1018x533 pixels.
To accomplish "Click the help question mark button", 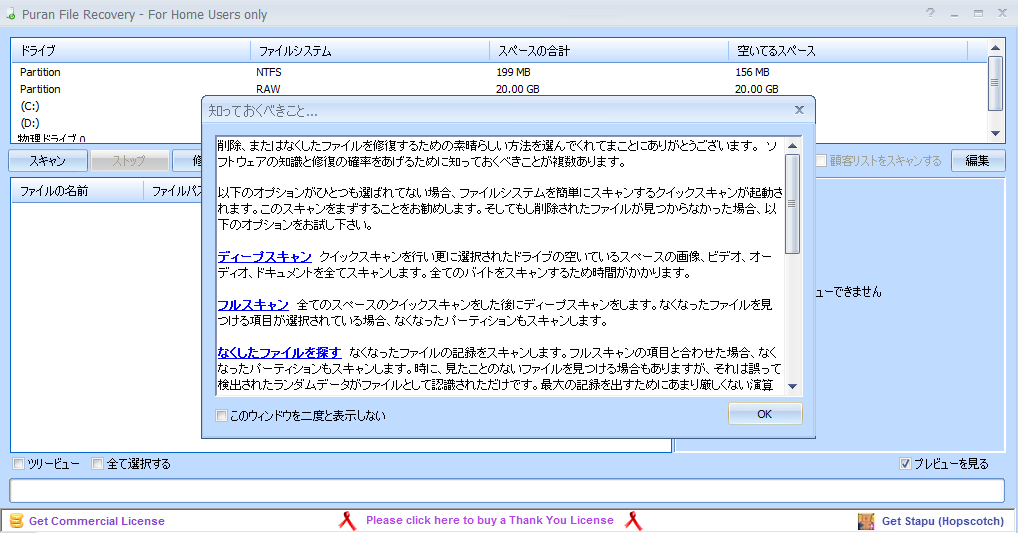I will pyautogui.click(x=930, y=12).
